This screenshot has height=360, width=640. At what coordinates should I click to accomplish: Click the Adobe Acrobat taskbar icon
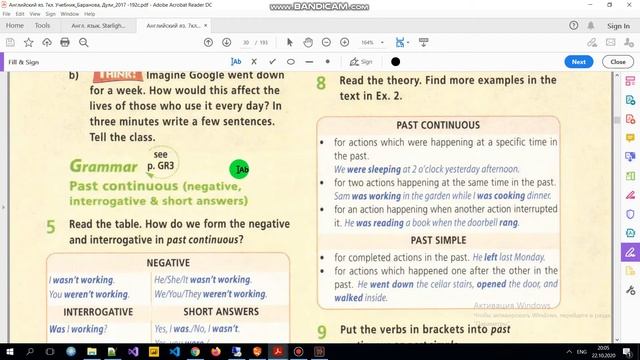(x=278, y=351)
